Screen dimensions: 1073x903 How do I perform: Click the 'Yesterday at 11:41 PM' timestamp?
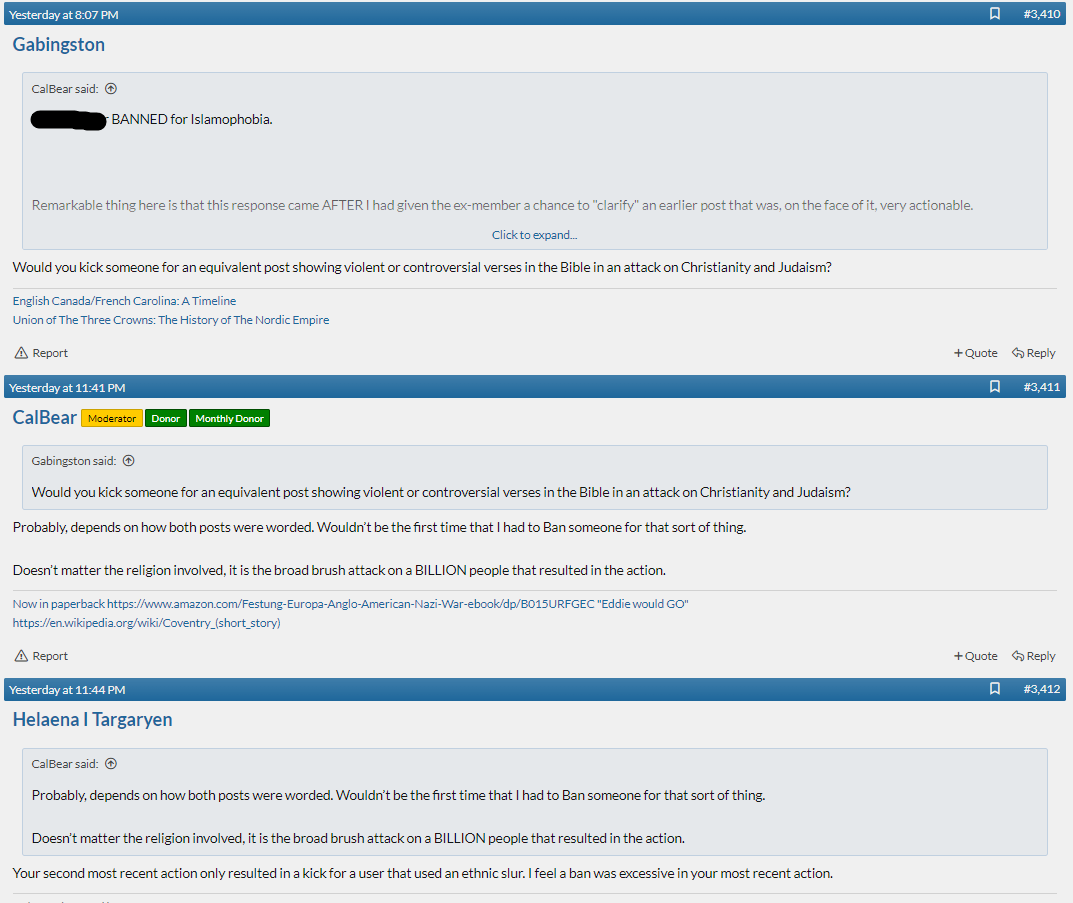(x=67, y=388)
